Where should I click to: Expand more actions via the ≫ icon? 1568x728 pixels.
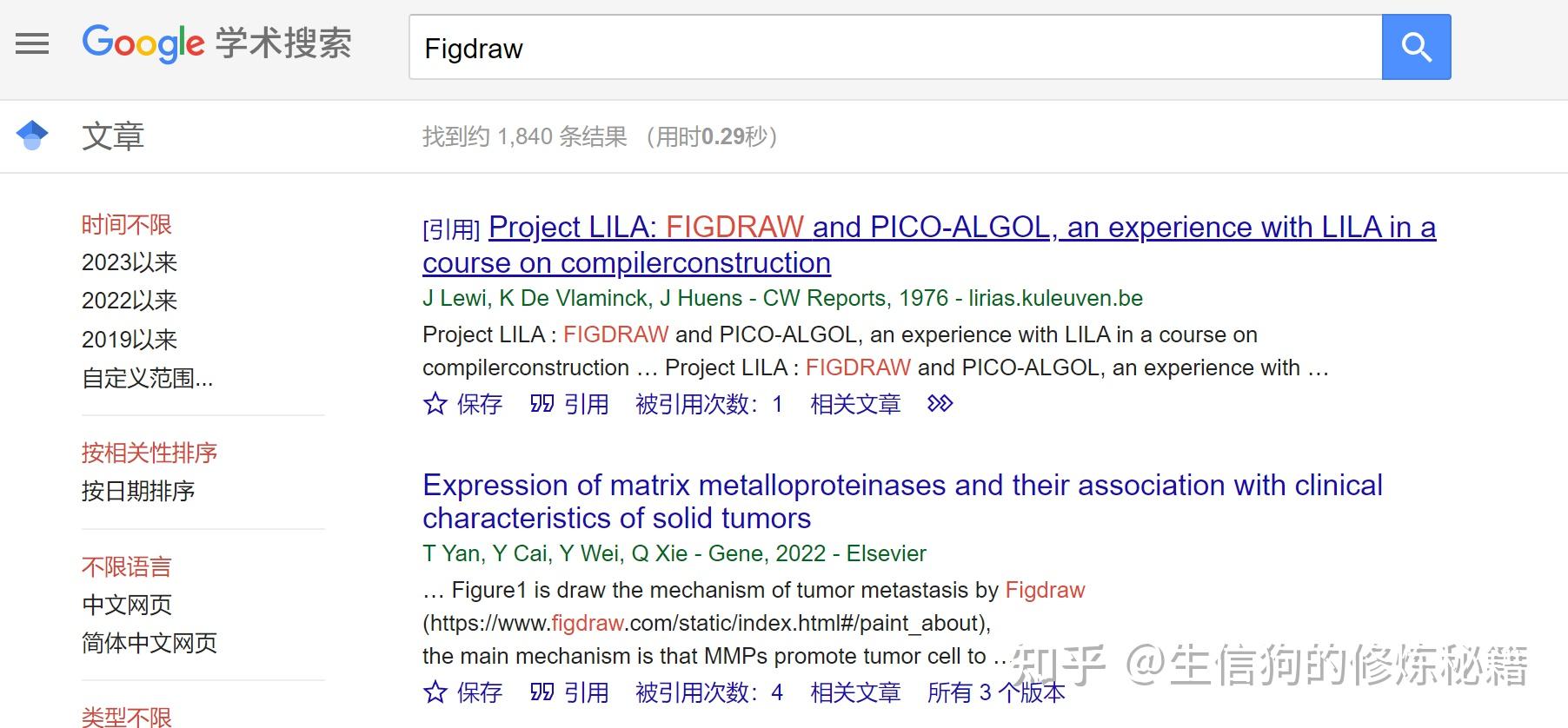point(940,403)
